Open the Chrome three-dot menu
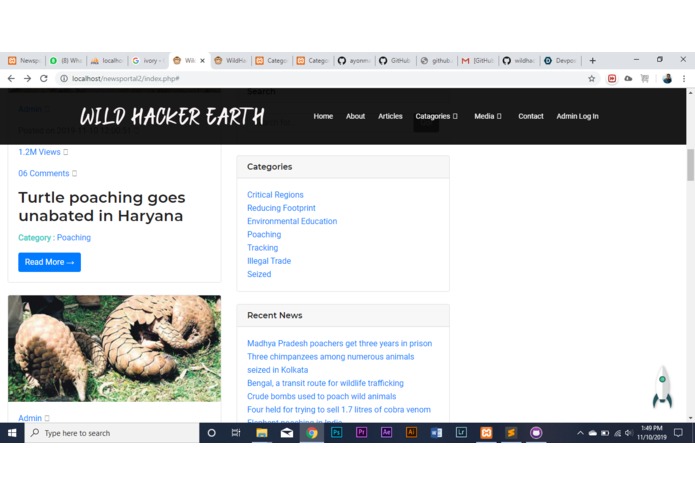This screenshot has height=494, width=695. pyautogui.click(x=684, y=78)
